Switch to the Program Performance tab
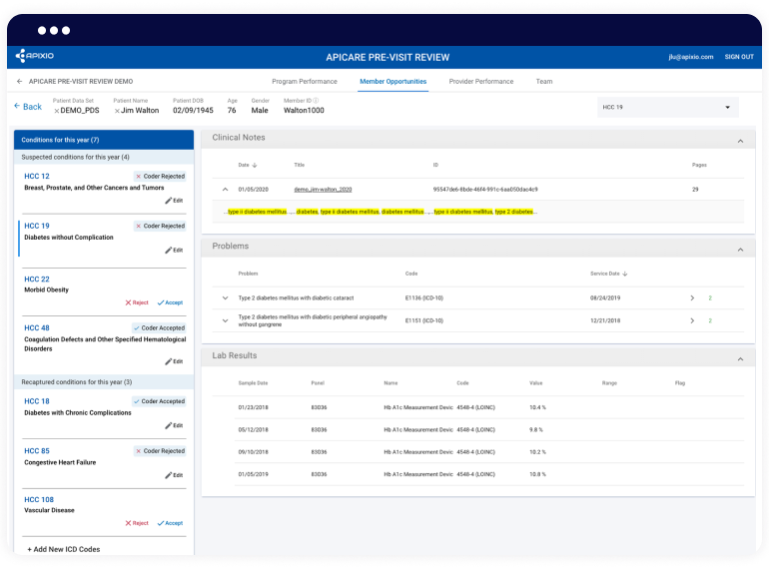 point(305,81)
